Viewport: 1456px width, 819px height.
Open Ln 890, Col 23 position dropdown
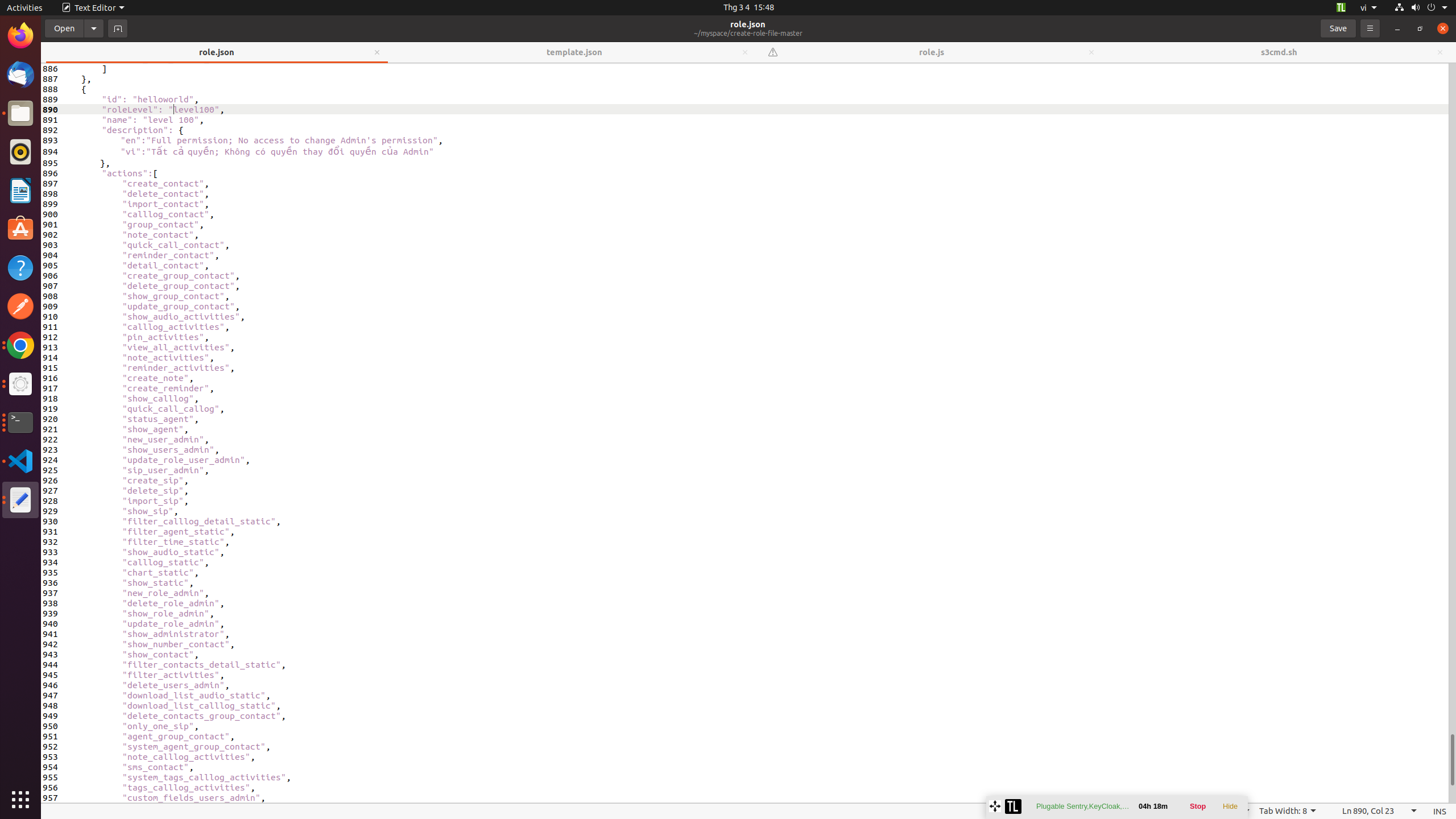[1378, 811]
